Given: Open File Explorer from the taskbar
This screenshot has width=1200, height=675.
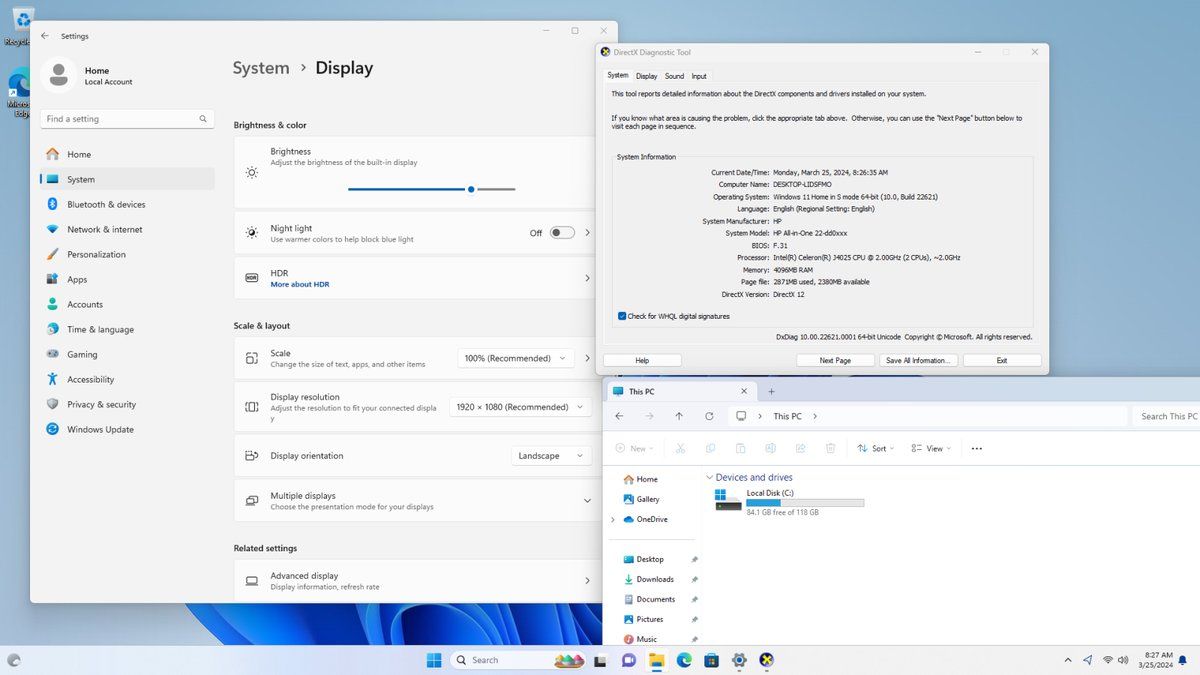Looking at the screenshot, I should pos(656,660).
